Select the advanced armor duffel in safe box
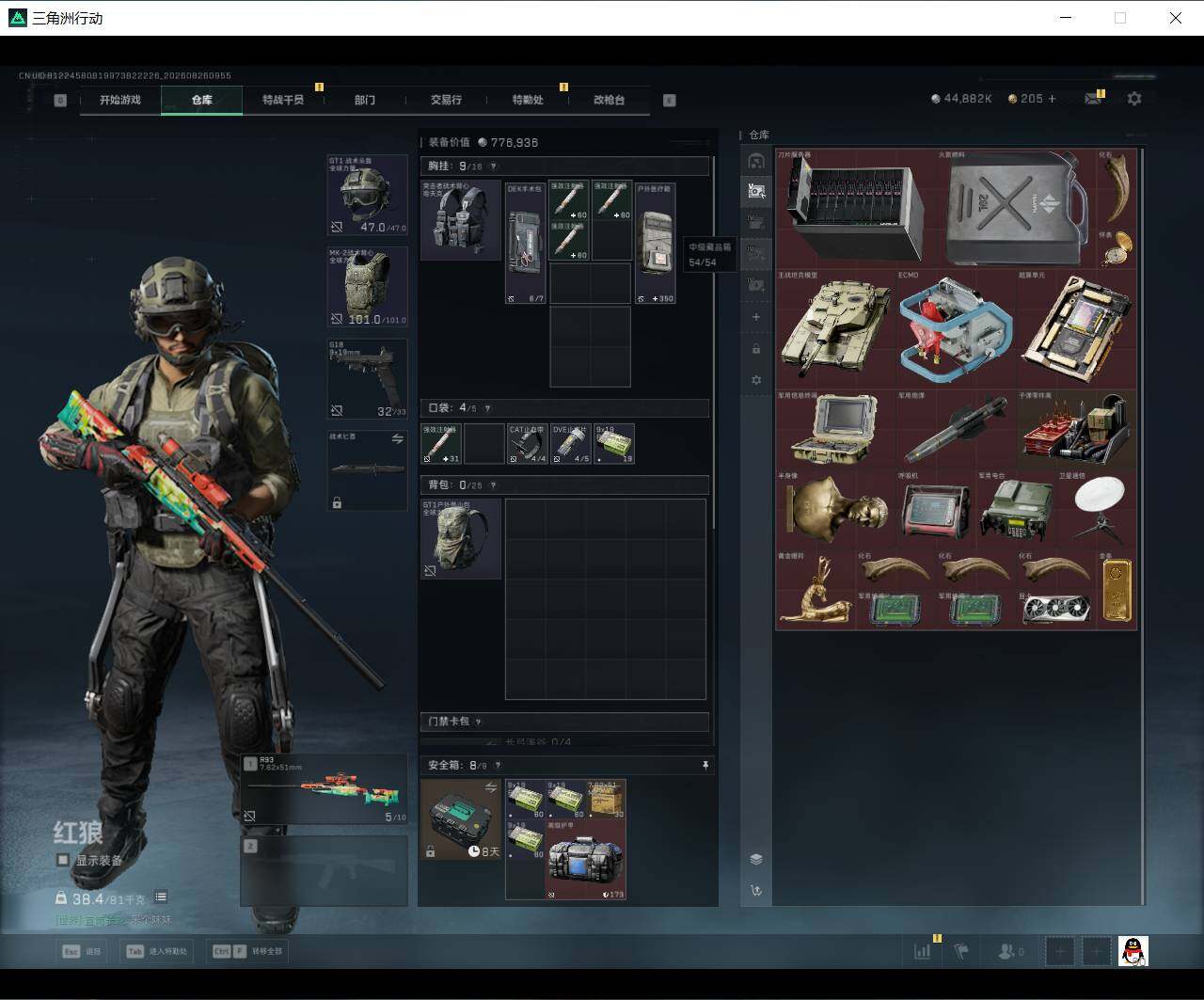Image resolution: width=1204 pixels, height=1000 pixels. (x=586, y=859)
